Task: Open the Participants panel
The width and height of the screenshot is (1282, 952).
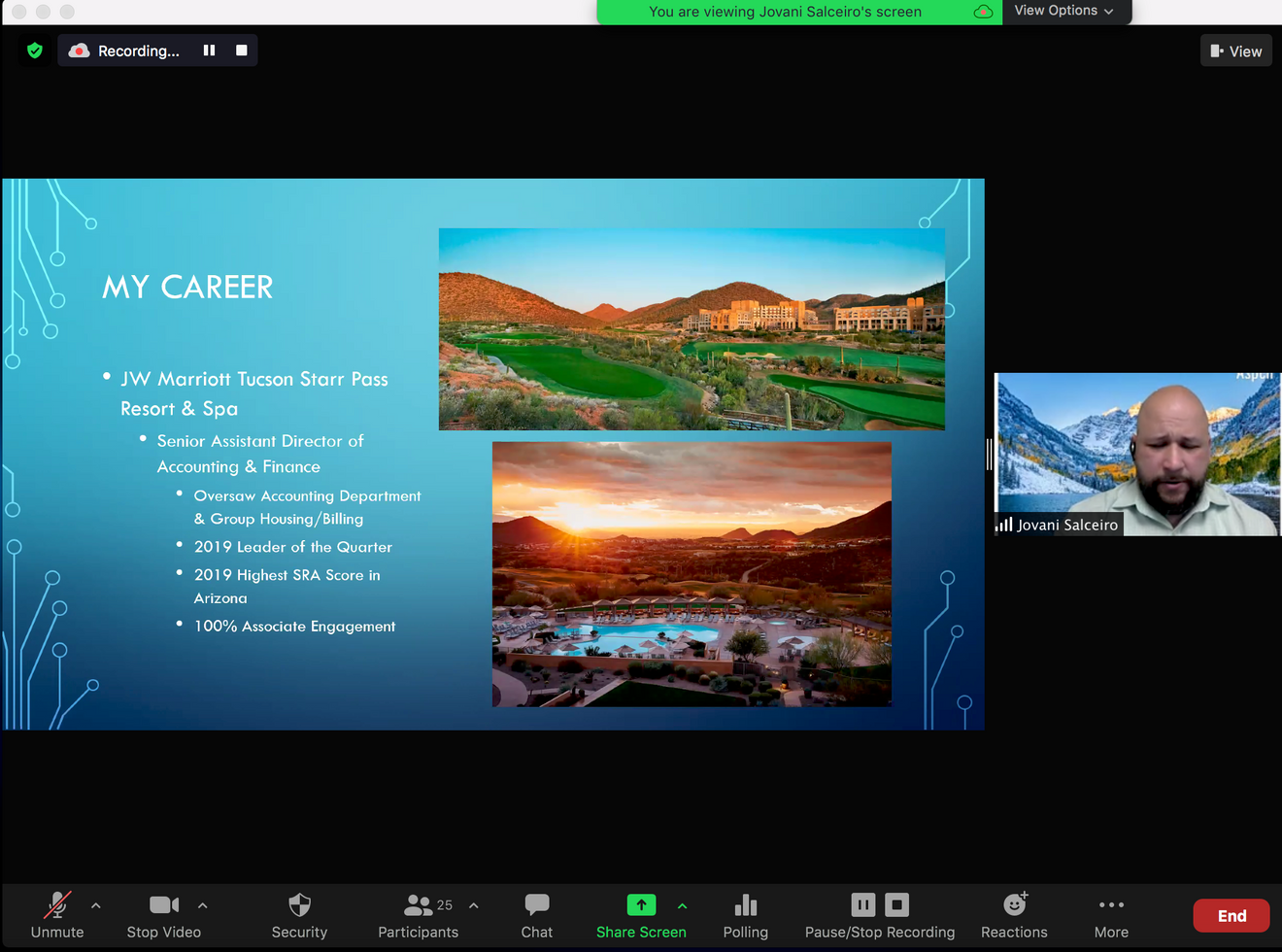Action: pos(418,915)
